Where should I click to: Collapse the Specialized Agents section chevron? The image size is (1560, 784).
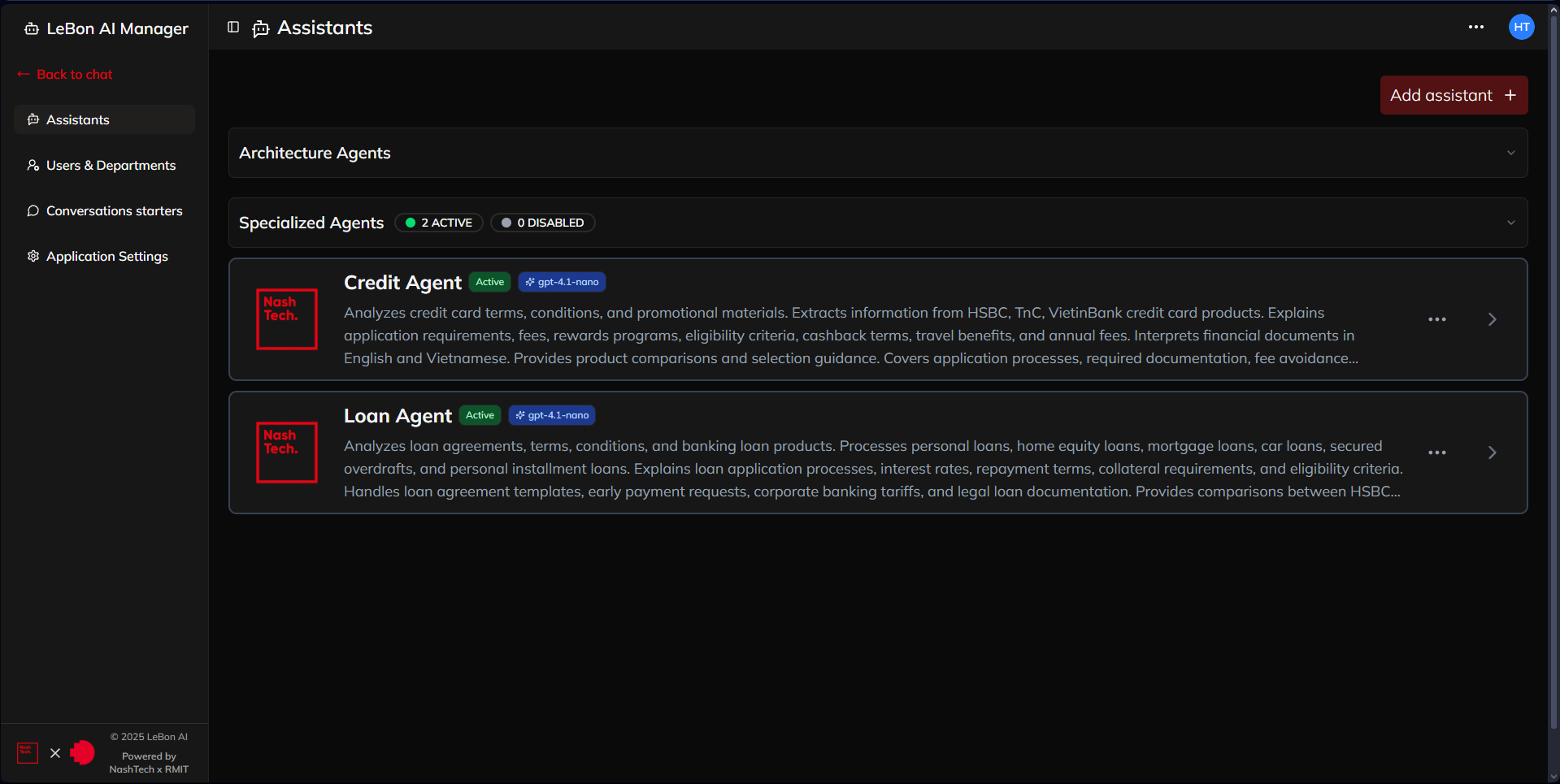tap(1511, 223)
